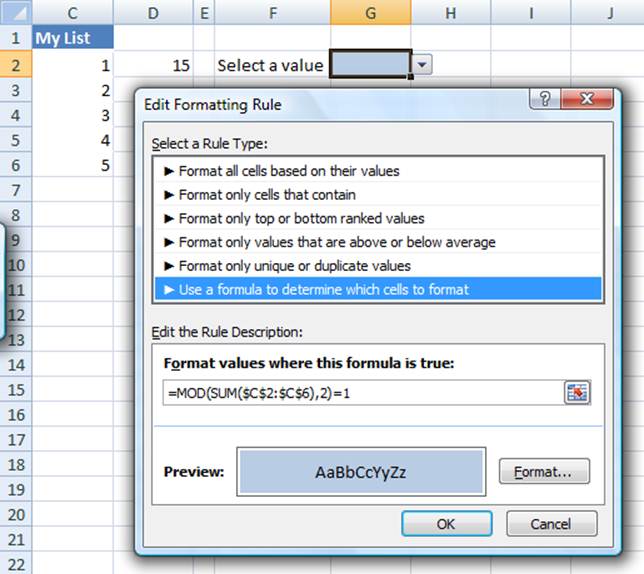Select 'Format only unique or duplicate values'

pos(294,266)
